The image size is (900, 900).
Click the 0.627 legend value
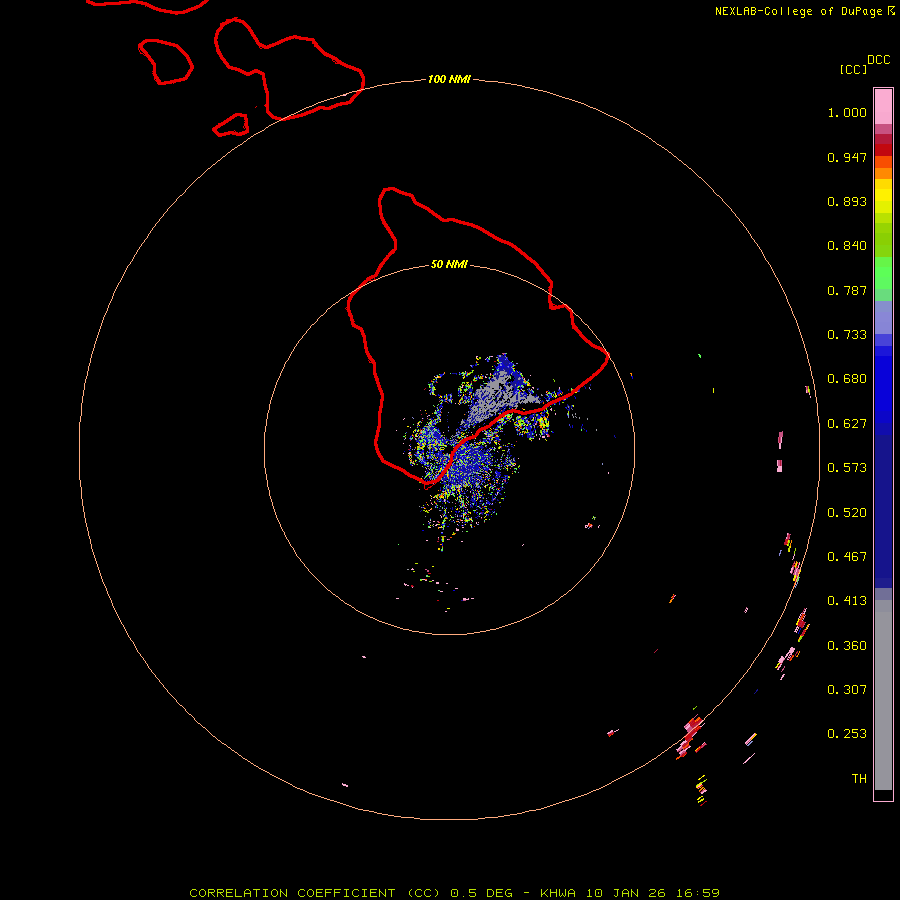coord(847,424)
